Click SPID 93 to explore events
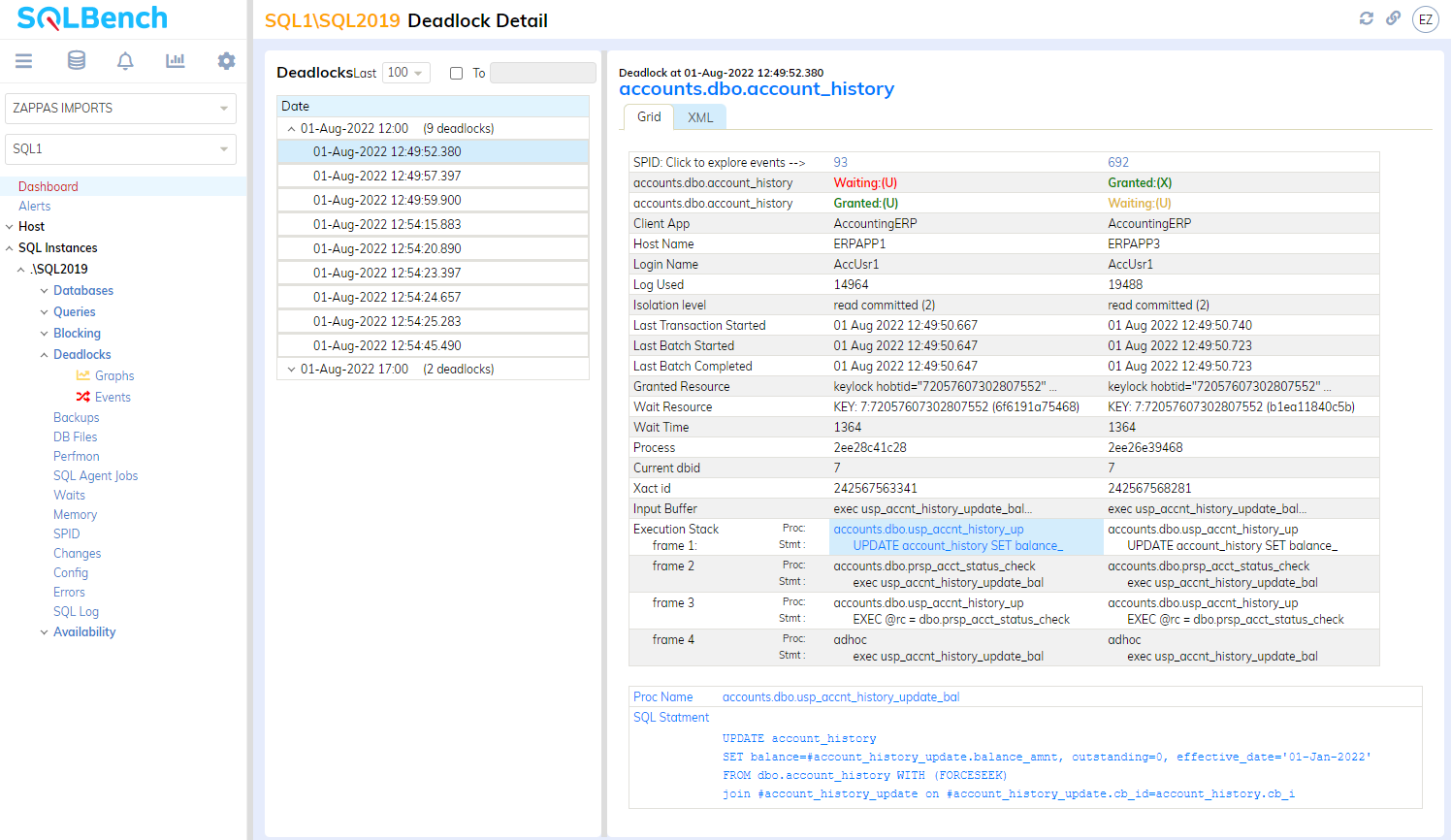 pyautogui.click(x=841, y=162)
